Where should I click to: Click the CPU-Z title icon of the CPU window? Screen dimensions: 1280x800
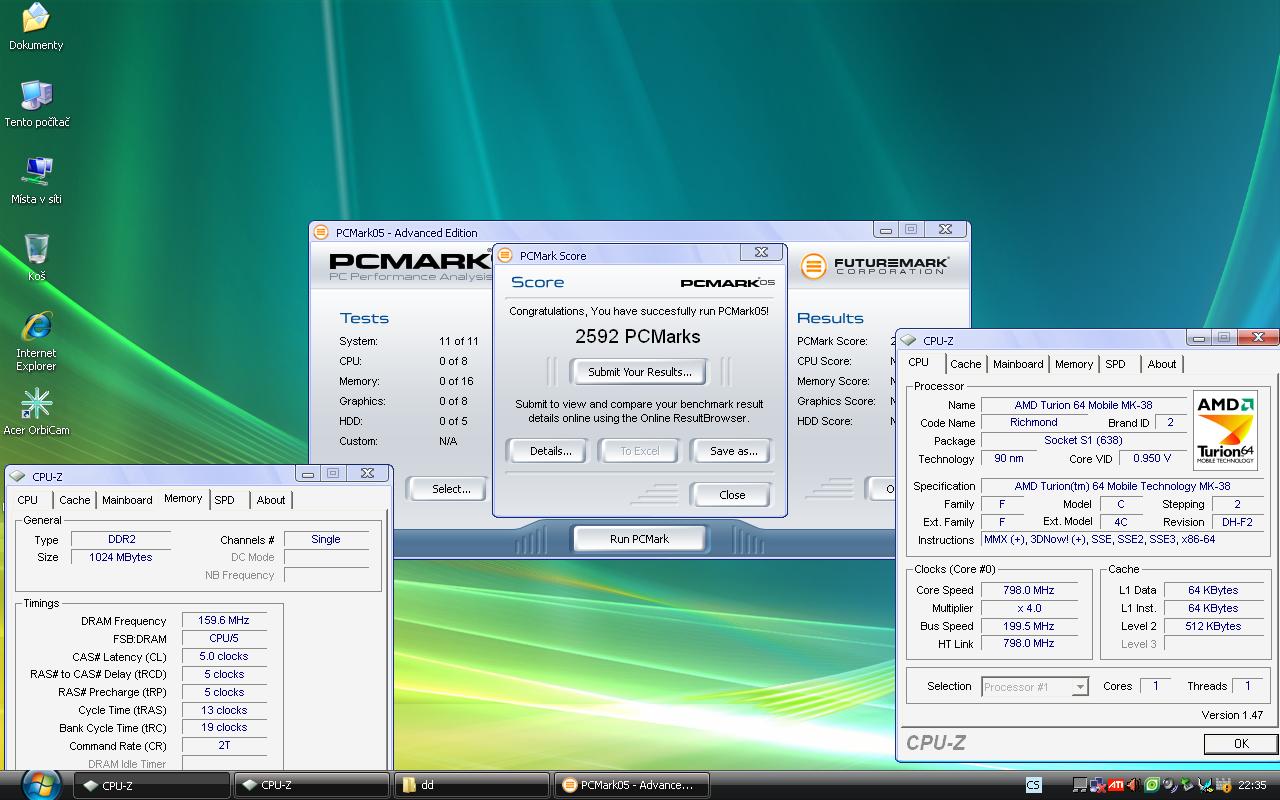point(908,340)
